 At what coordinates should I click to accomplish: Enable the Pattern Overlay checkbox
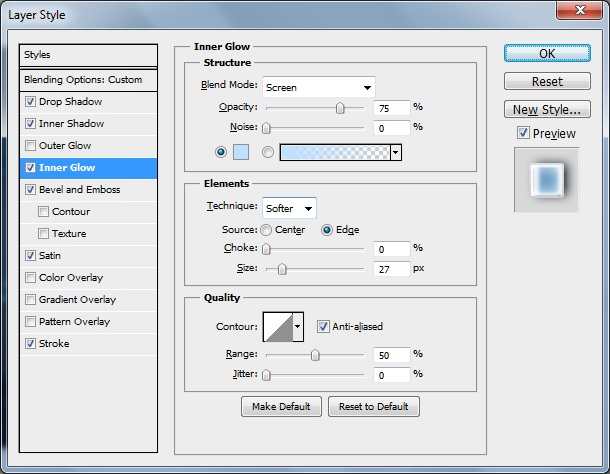click(x=30, y=321)
